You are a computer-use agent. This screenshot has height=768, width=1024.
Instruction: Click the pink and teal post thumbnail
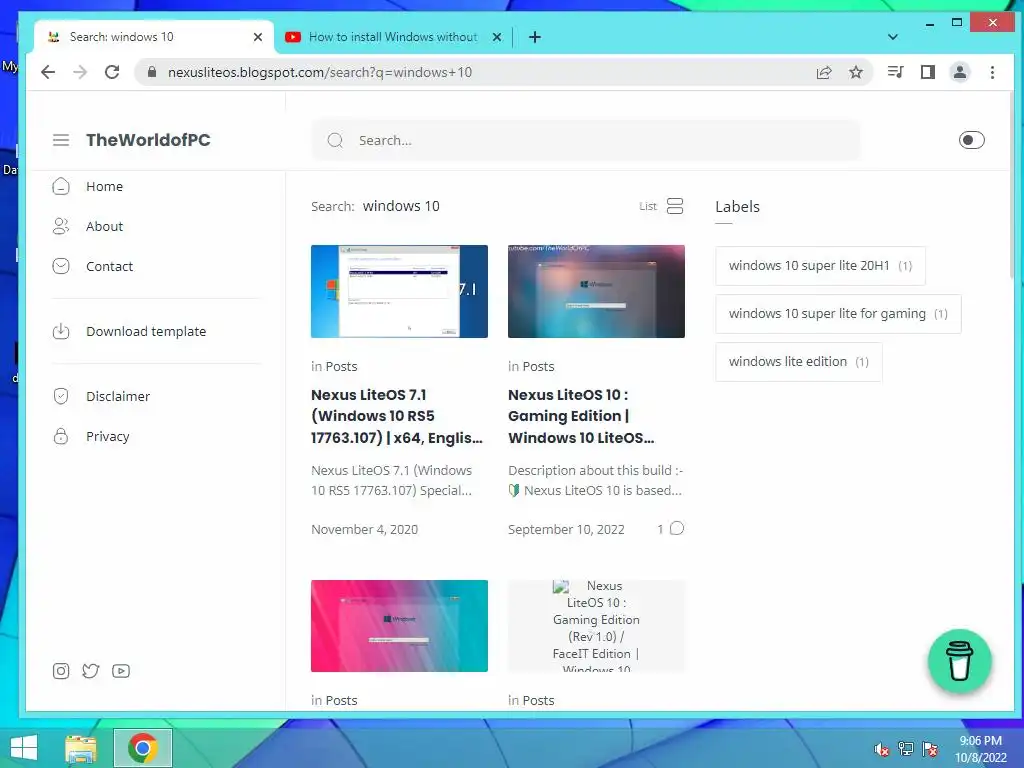(x=399, y=626)
